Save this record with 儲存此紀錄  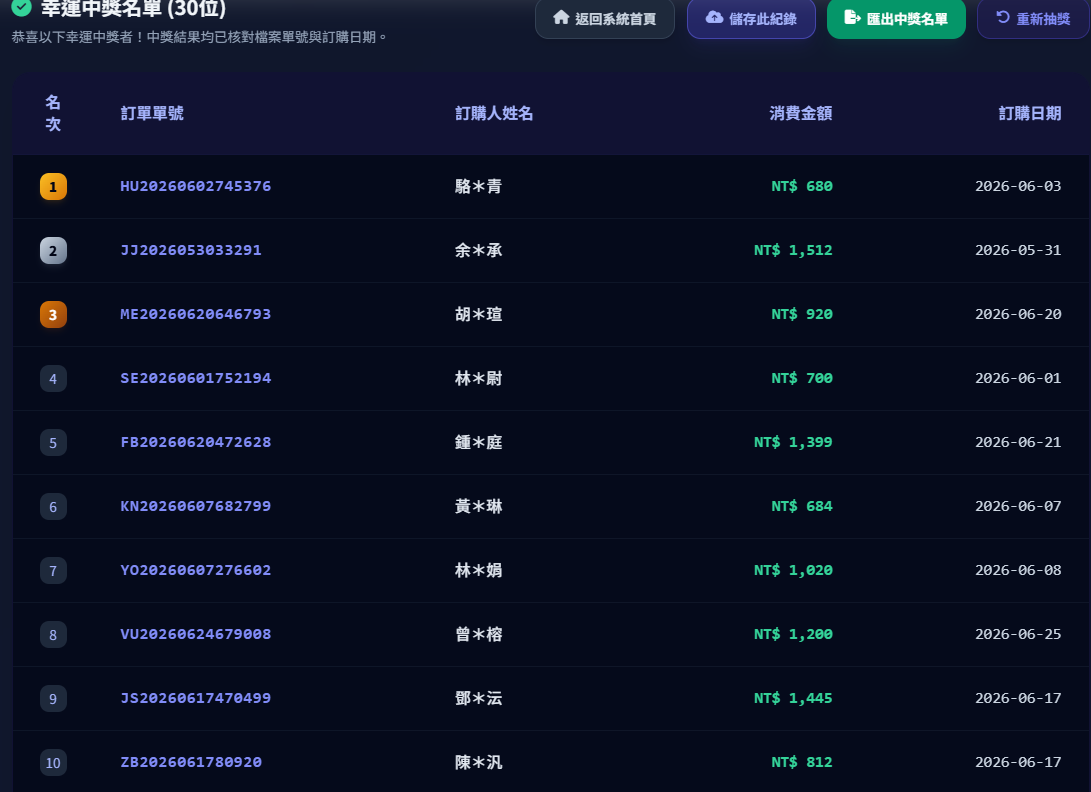click(x=751, y=18)
